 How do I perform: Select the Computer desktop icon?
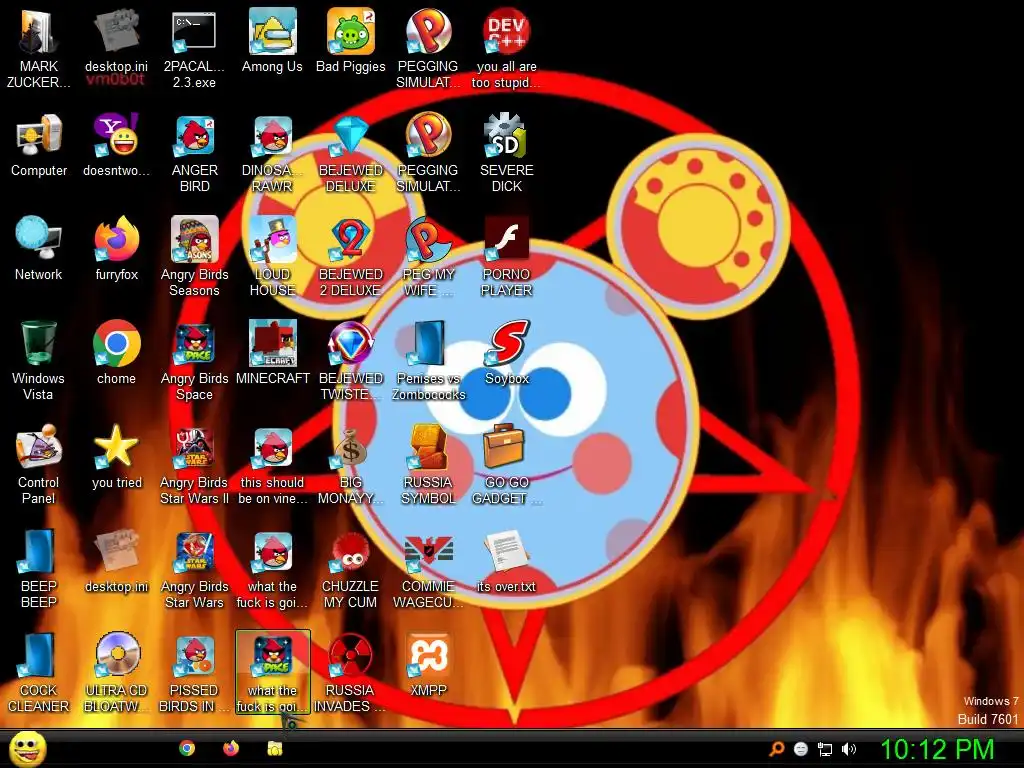click(x=39, y=145)
